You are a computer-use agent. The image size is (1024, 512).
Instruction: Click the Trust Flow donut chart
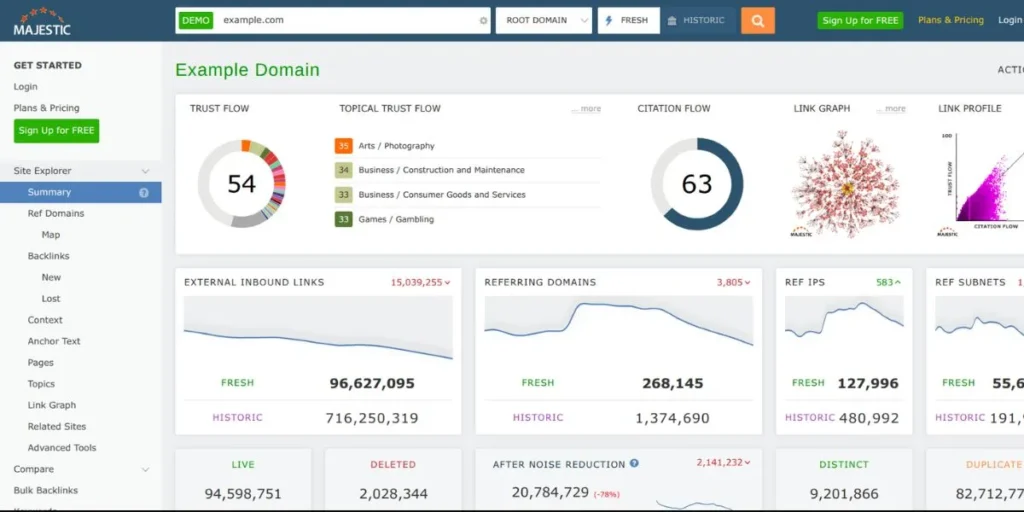coord(242,184)
